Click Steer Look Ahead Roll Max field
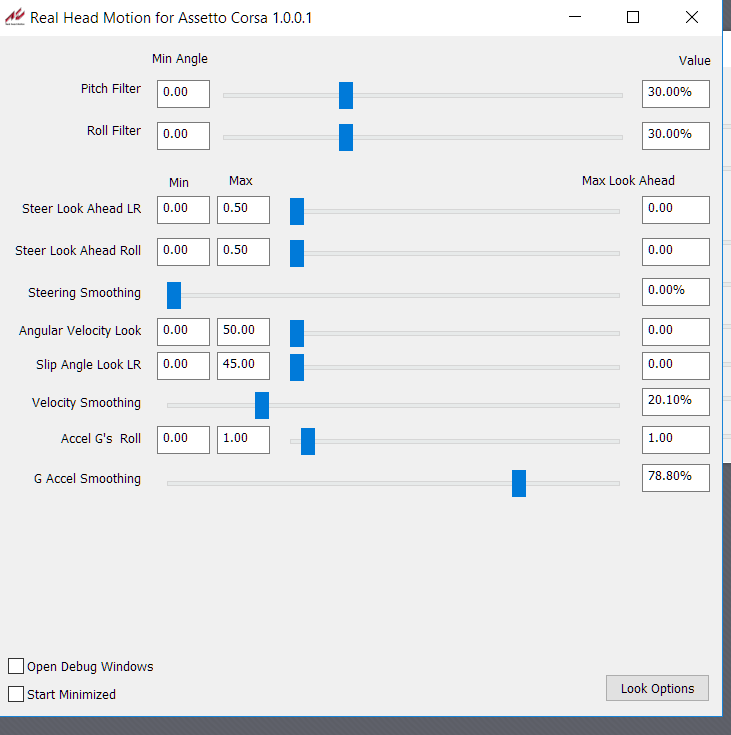 pos(243,252)
